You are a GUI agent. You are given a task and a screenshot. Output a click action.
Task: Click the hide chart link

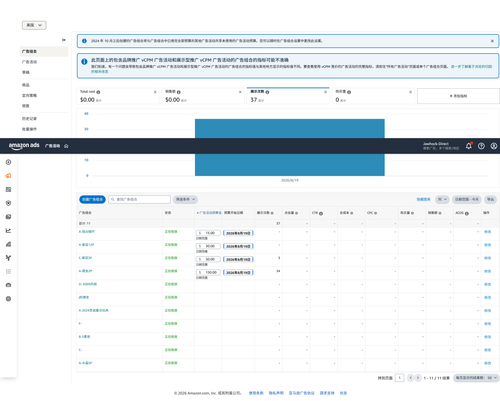pyautogui.click(x=423, y=199)
